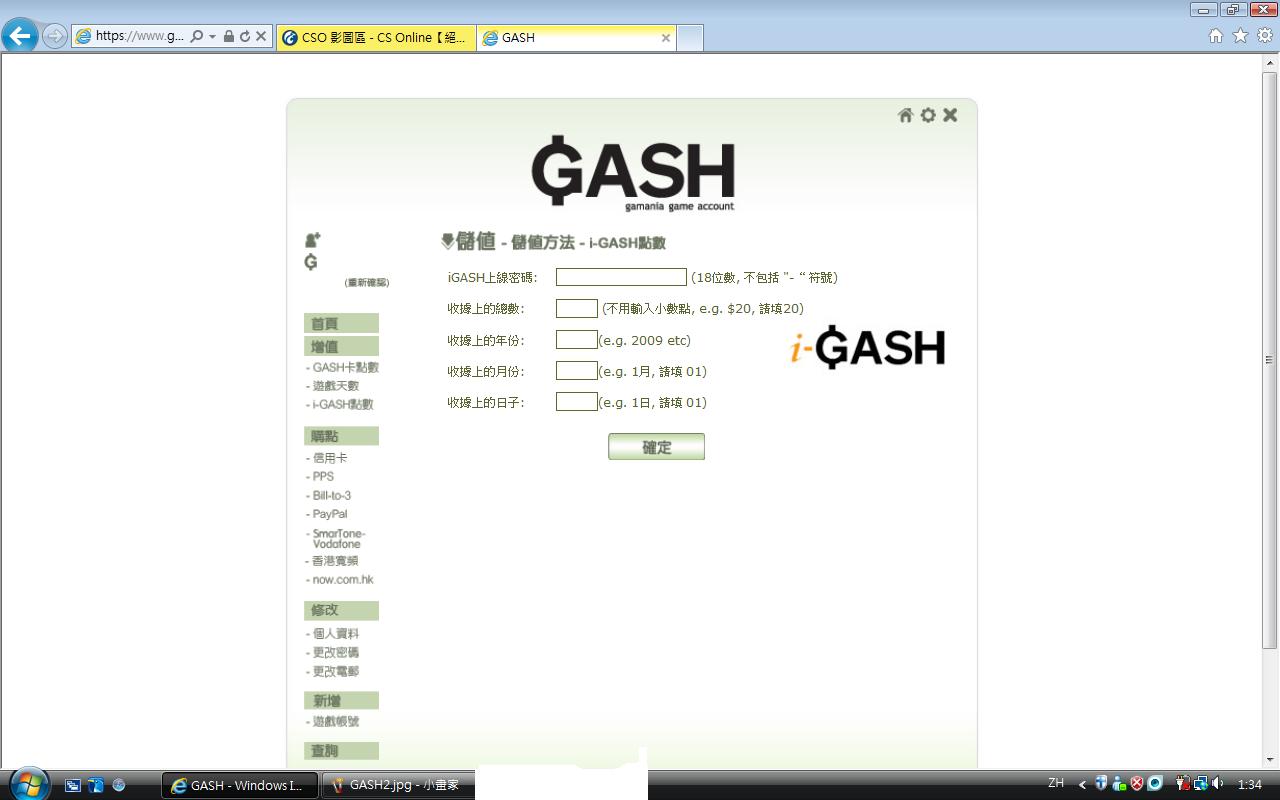The image size is (1280, 800).
Task: Focus the 收據上的日子 input field
Action: (x=577, y=402)
